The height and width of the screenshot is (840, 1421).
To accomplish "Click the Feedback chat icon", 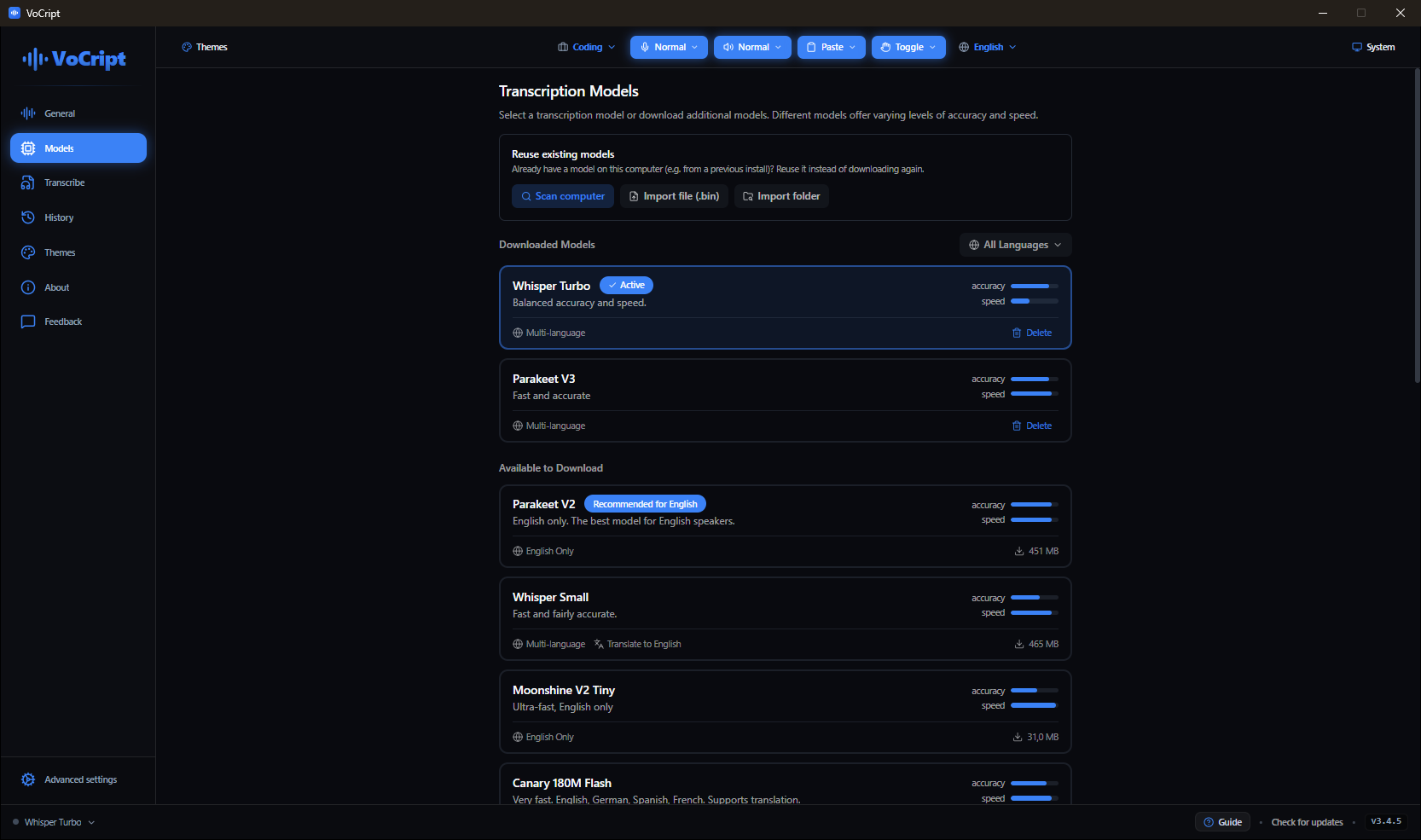I will click(x=28, y=322).
